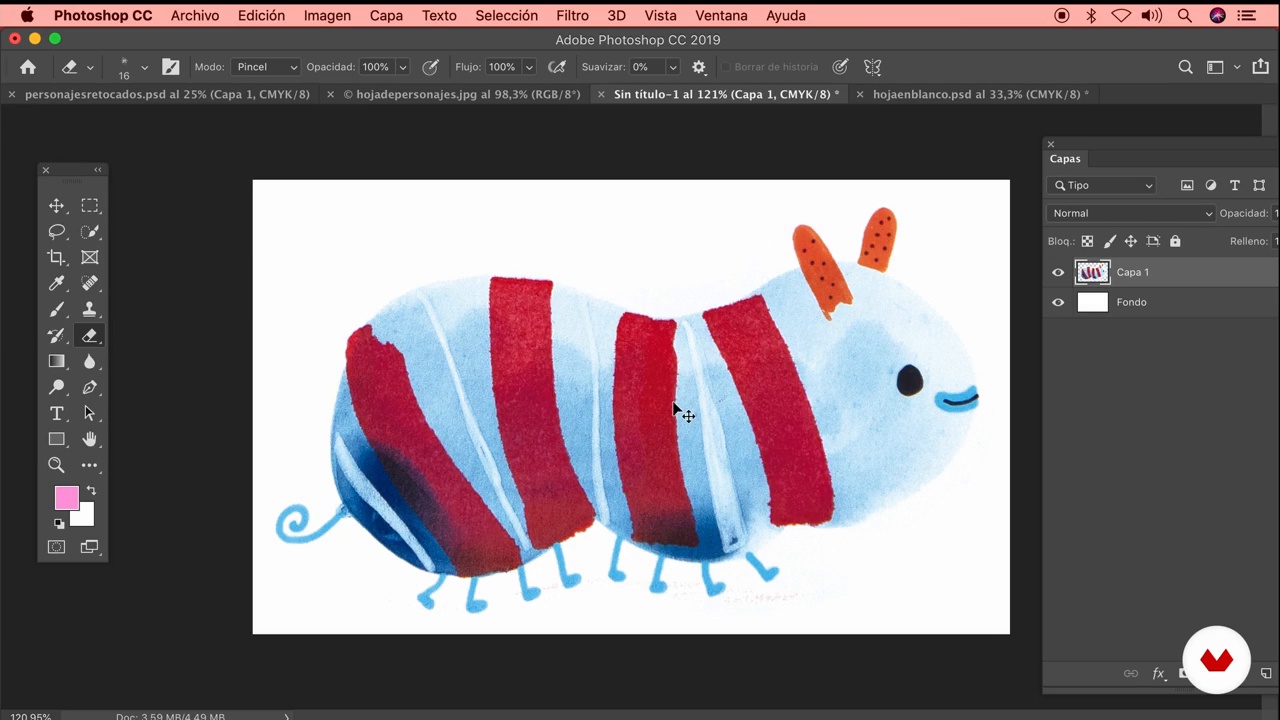Select the Rectangular Marquee tool

click(x=90, y=206)
